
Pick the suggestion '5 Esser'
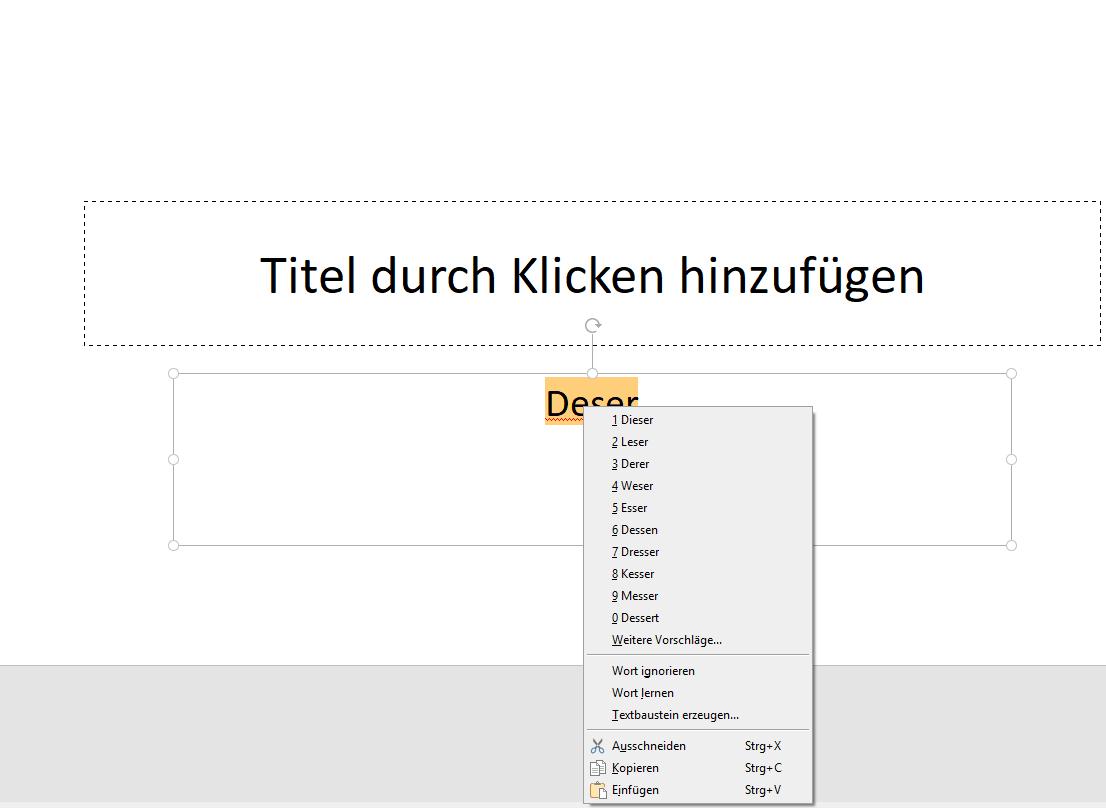click(629, 507)
